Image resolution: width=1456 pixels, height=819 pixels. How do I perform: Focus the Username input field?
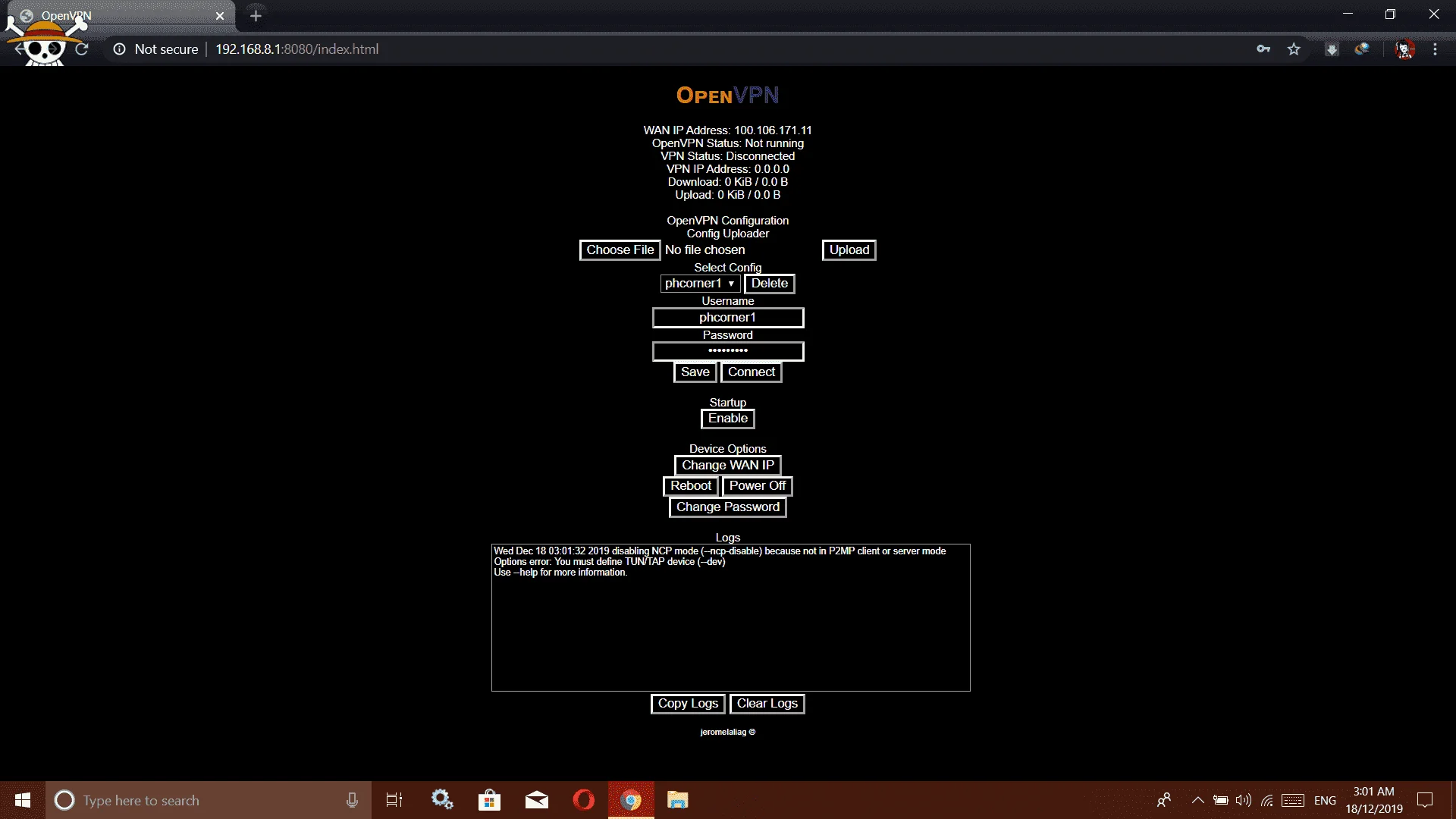(727, 318)
